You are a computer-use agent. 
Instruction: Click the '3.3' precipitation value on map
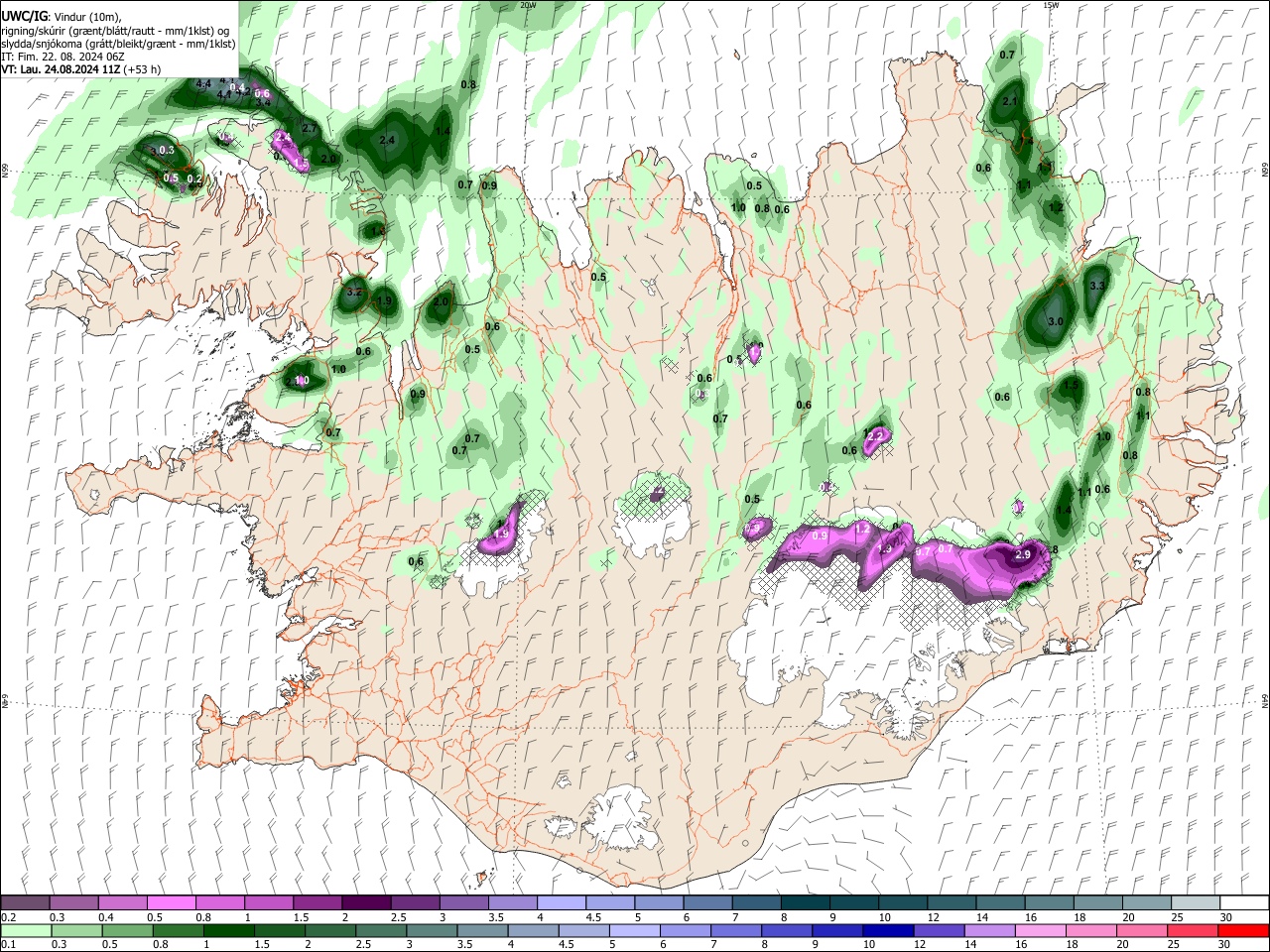coord(1097,286)
